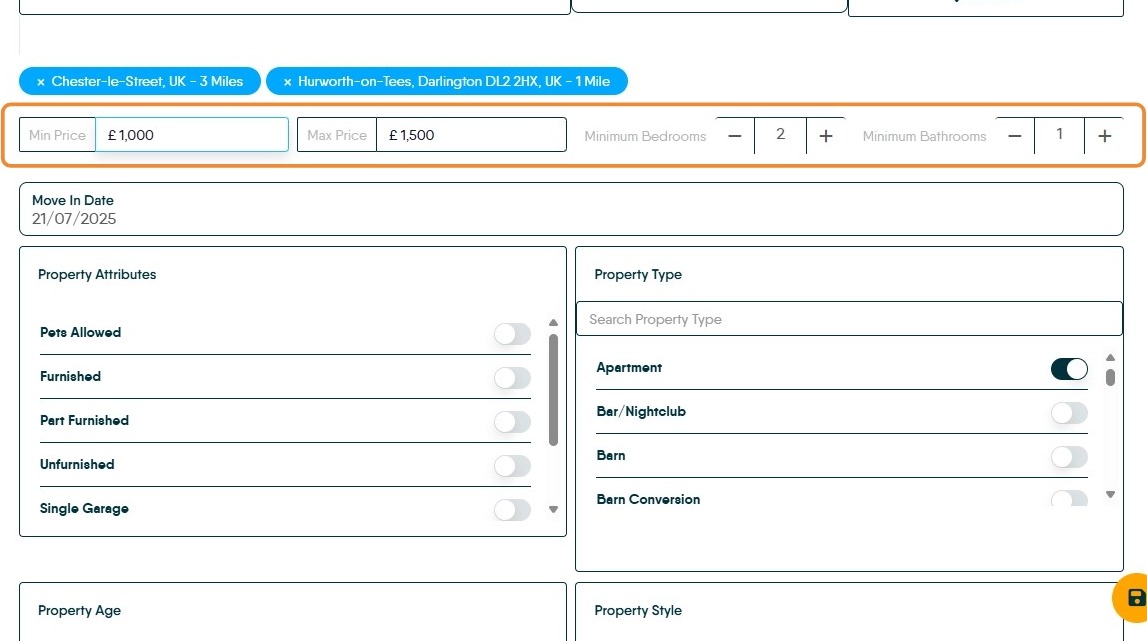Image resolution: width=1147 pixels, height=641 pixels.
Task: Click the Search Property Type box
Action: pyautogui.click(x=849, y=319)
